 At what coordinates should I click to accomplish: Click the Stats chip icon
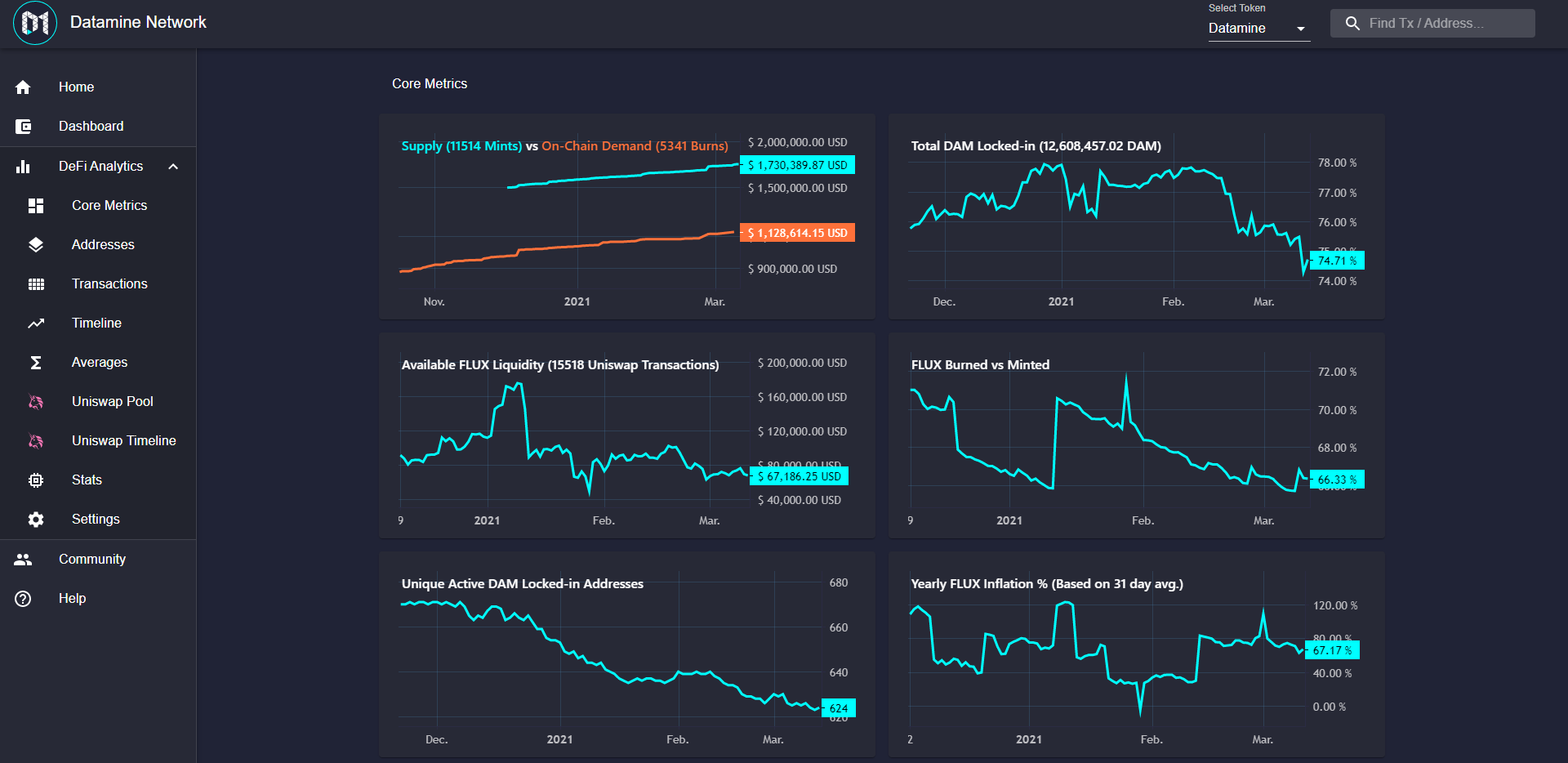pos(36,480)
